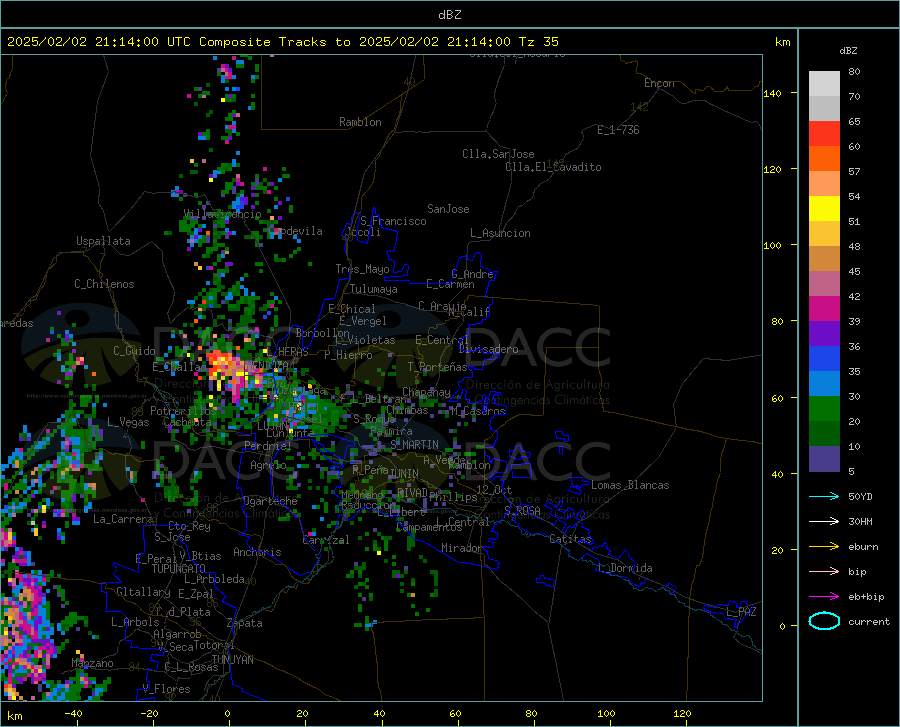This screenshot has height=727, width=900.
Task: Select the light orange 54-57 dBZ swatch
Action: click(824, 184)
